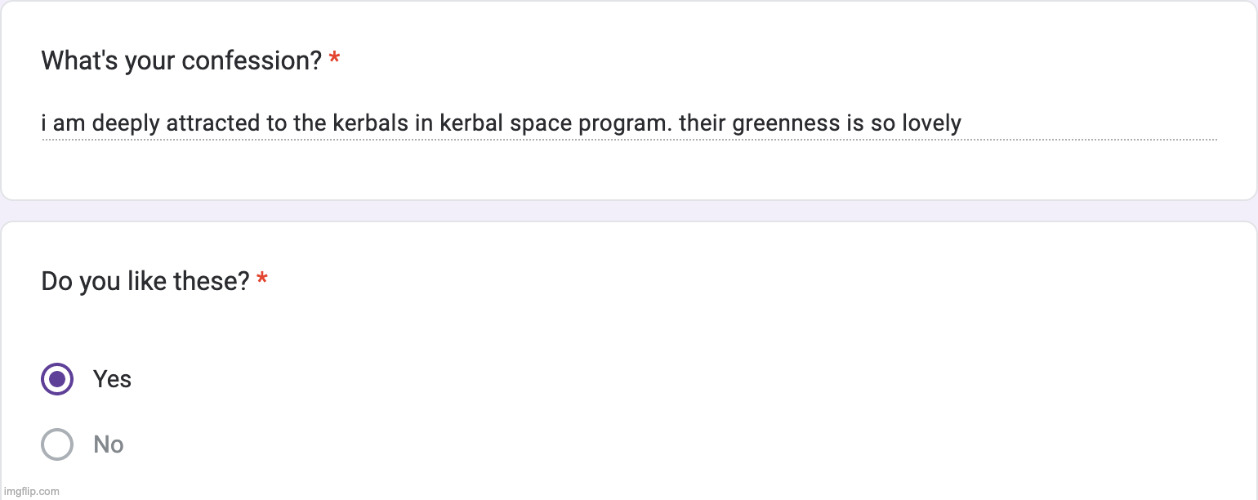Click the red asterisk beside the confession question
Viewport: 1258px width, 500px height.
coord(334,61)
